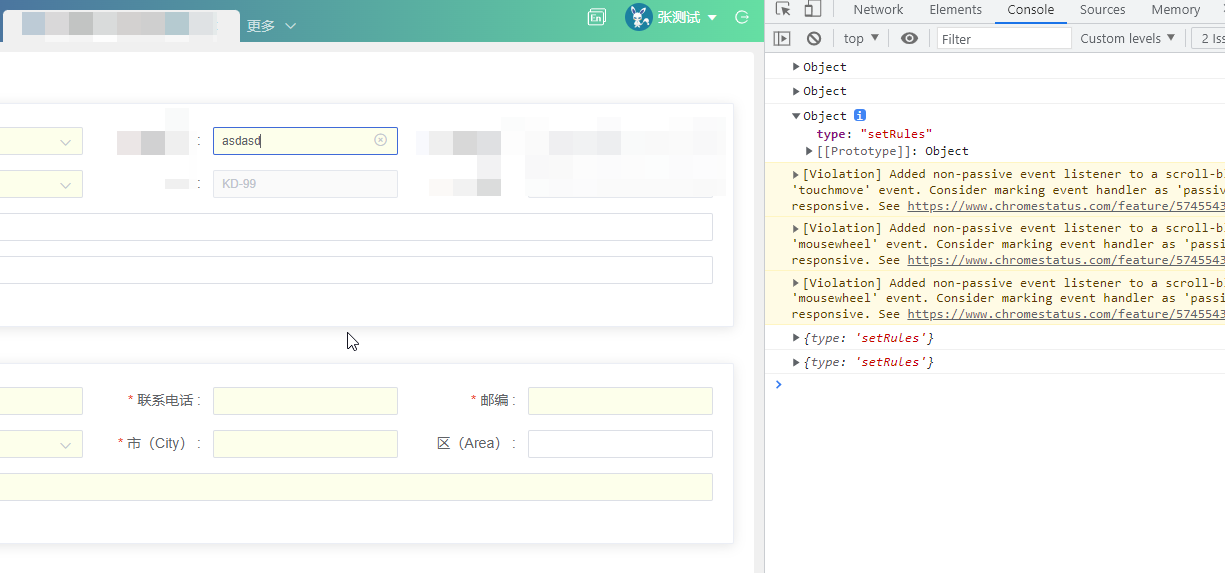Open the 张测试 user dropdown
The height and width of the screenshot is (573, 1225).
coord(687,17)
